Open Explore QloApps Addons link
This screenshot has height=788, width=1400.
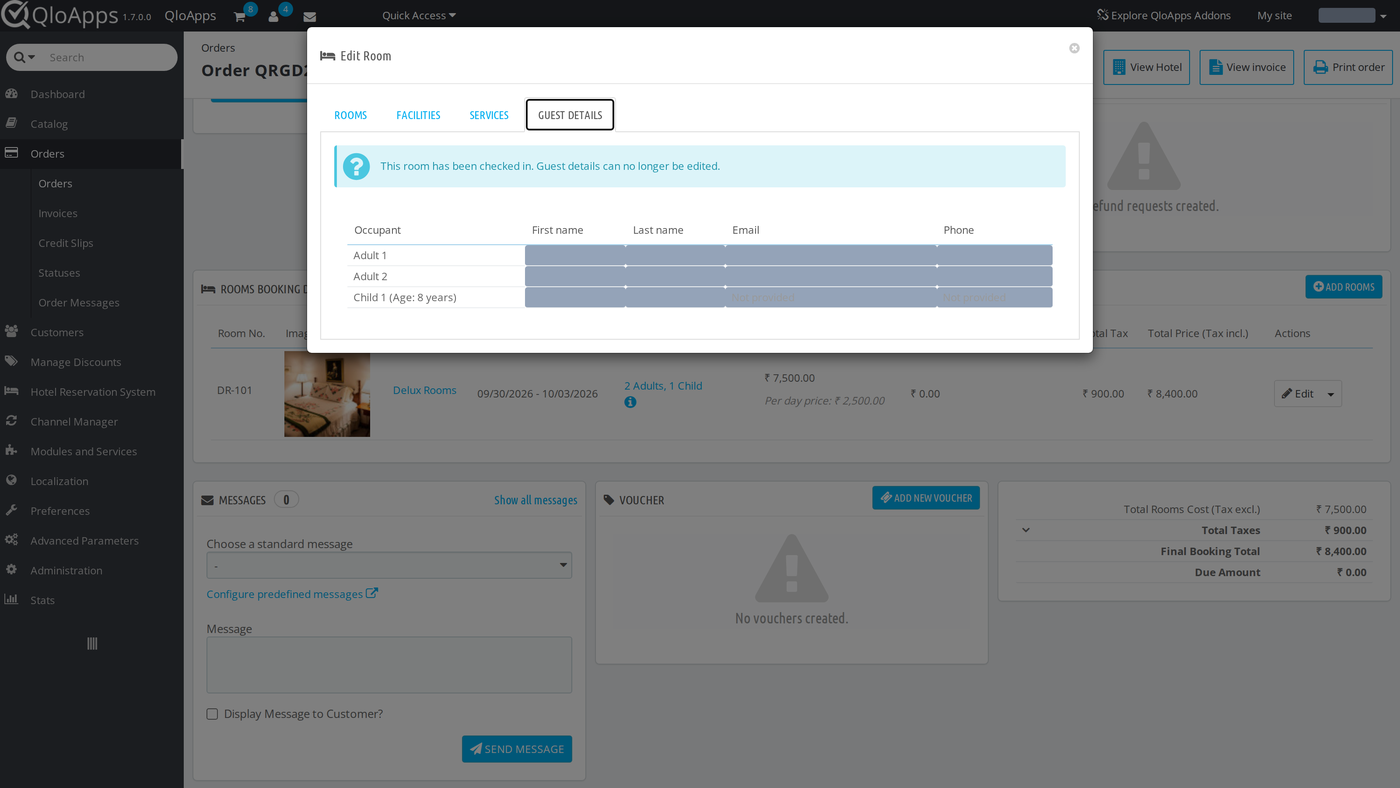1164,16
